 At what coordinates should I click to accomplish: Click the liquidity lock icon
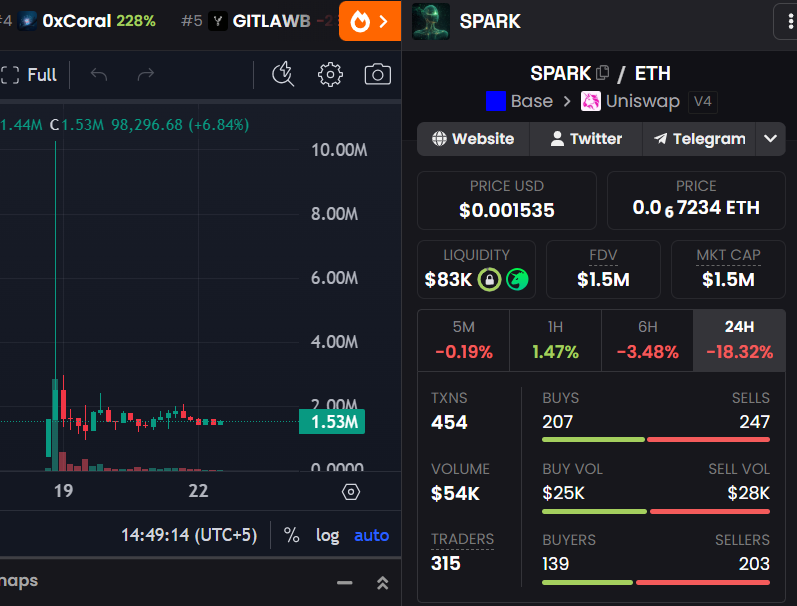(x=489, y=280)
